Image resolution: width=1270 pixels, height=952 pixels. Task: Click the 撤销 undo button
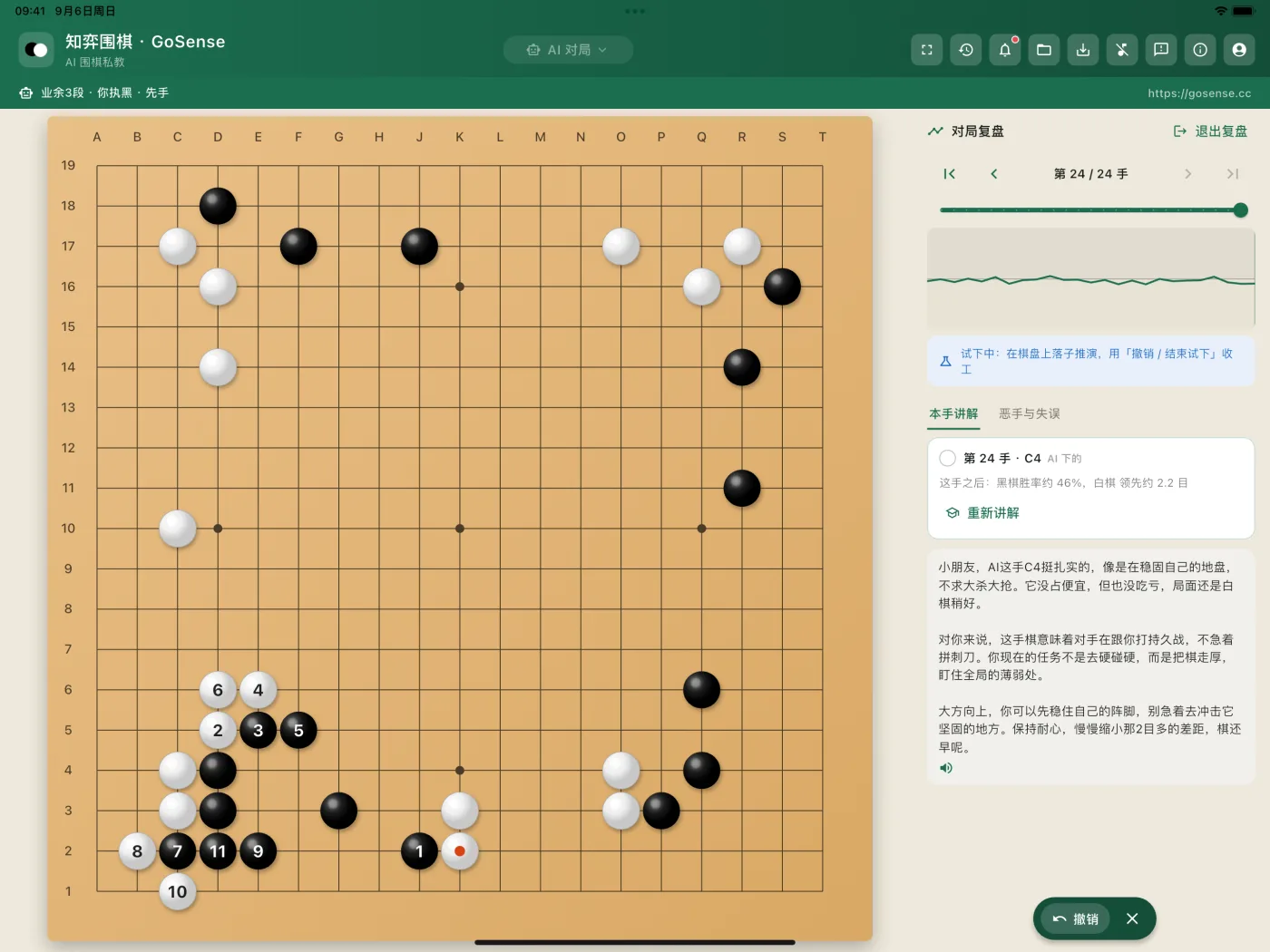click(x=1075, y=919)
